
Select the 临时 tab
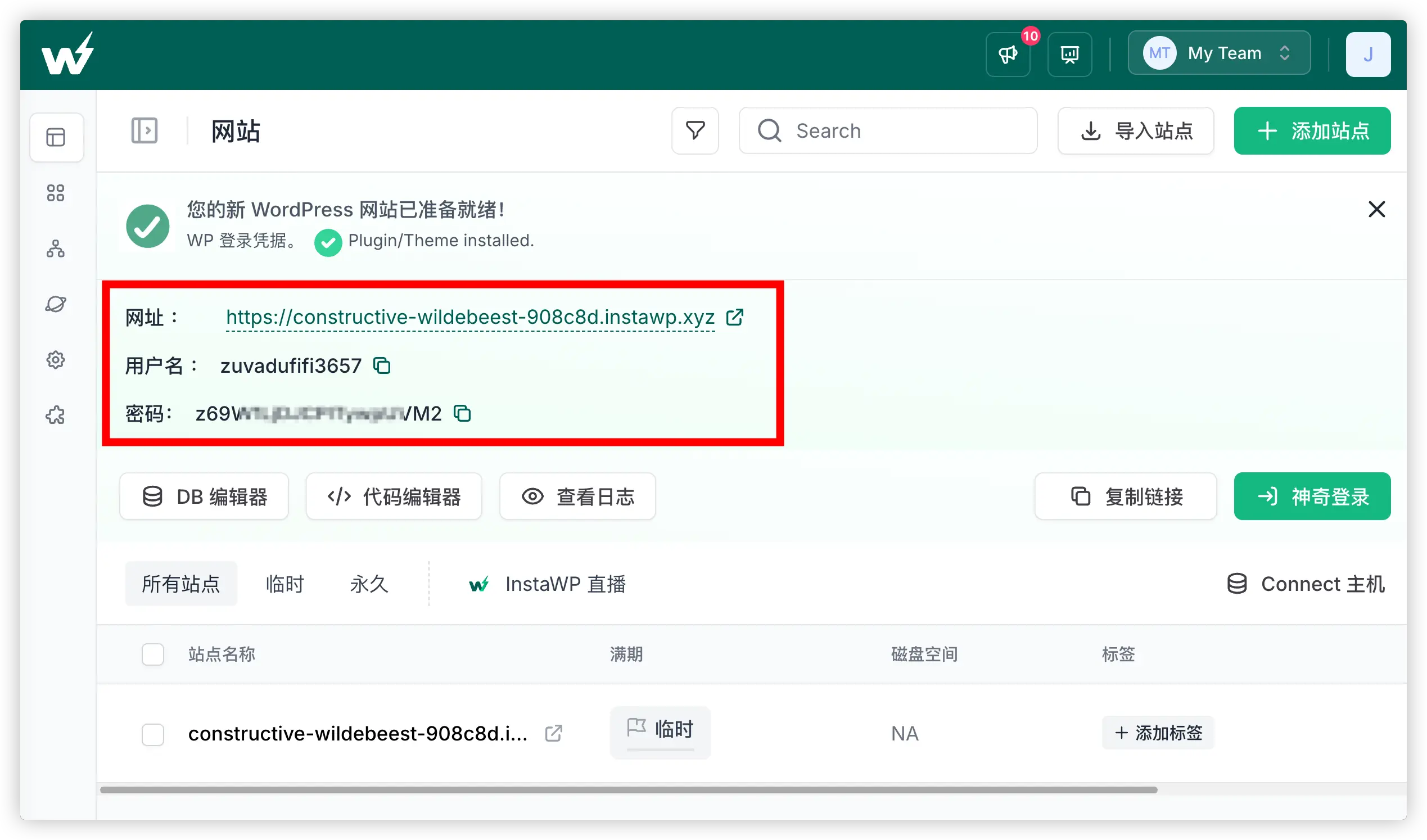tap(285, 584)
